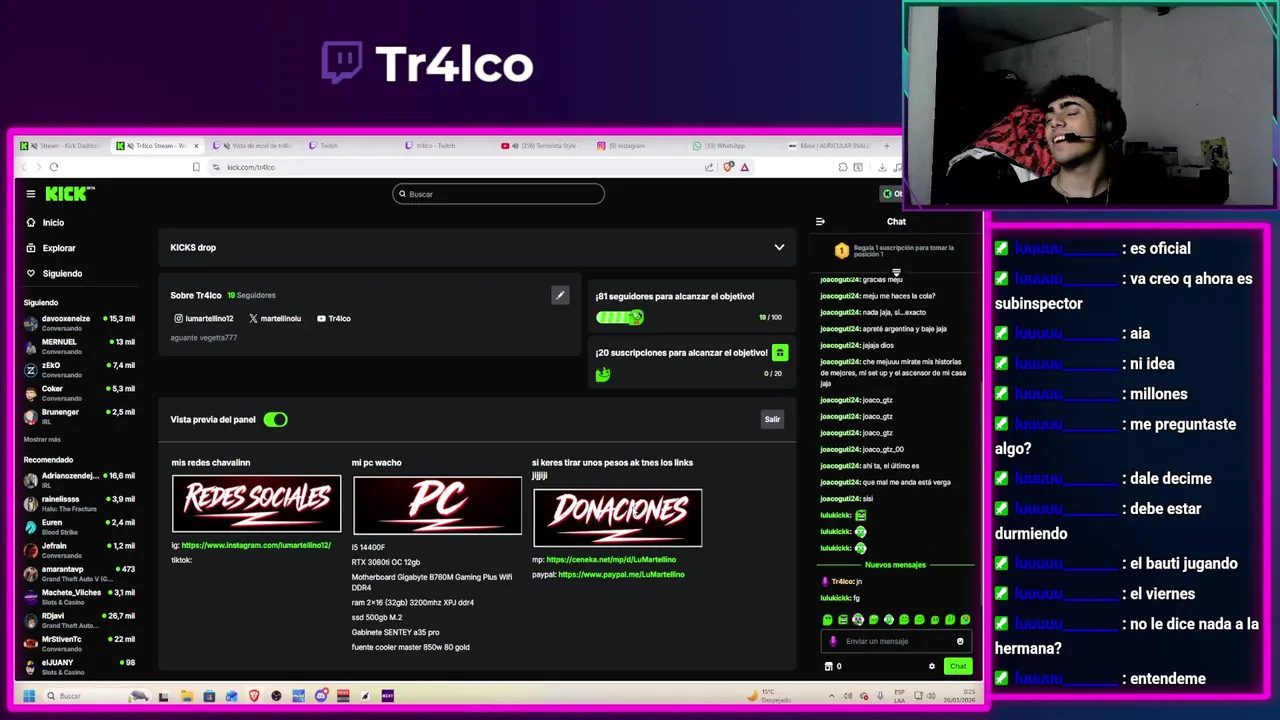Open a new browser tab with plus
The width and height of the screenshot is (1280, 720).
pos(886,145)
